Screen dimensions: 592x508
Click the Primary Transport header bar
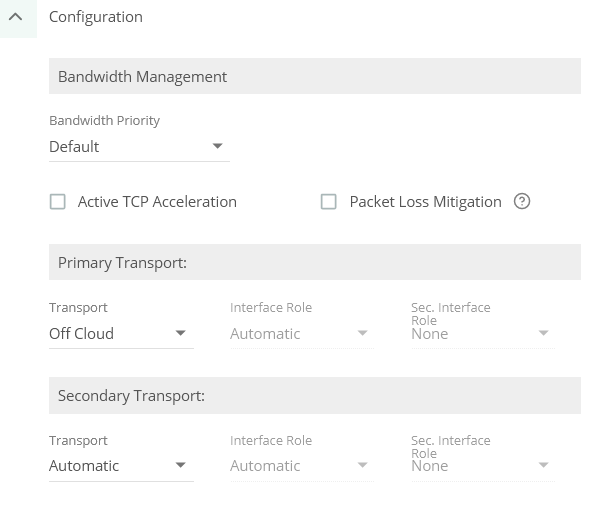pyautogui.click(x=315, y=262)
